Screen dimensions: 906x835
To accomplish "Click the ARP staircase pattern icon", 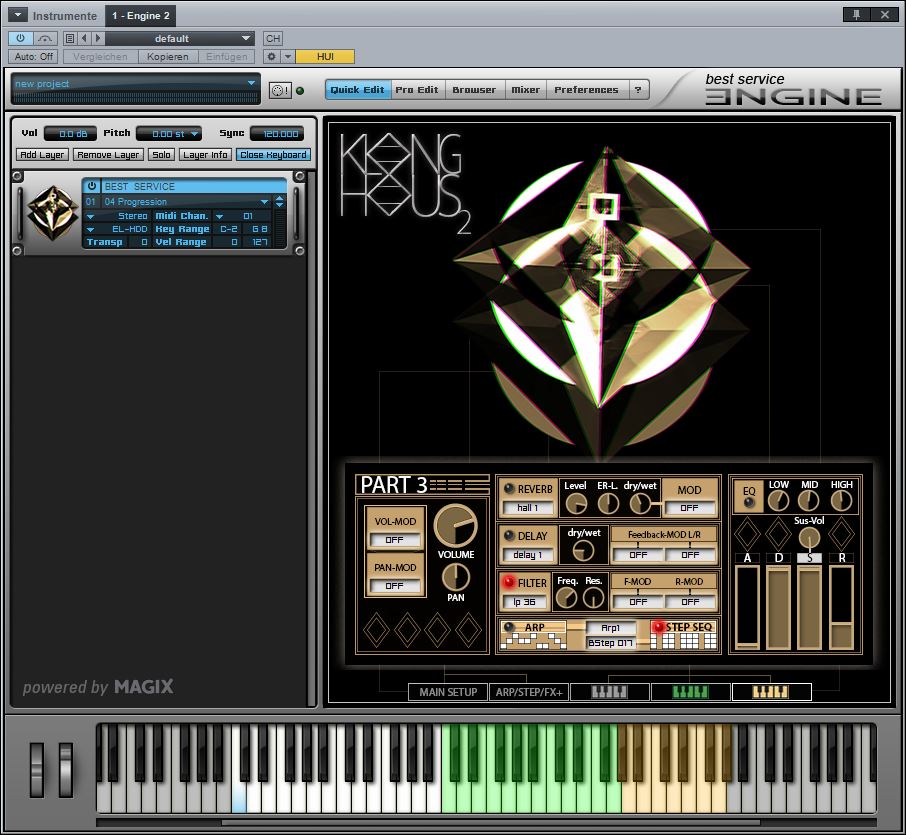I will tap(533, 640).
